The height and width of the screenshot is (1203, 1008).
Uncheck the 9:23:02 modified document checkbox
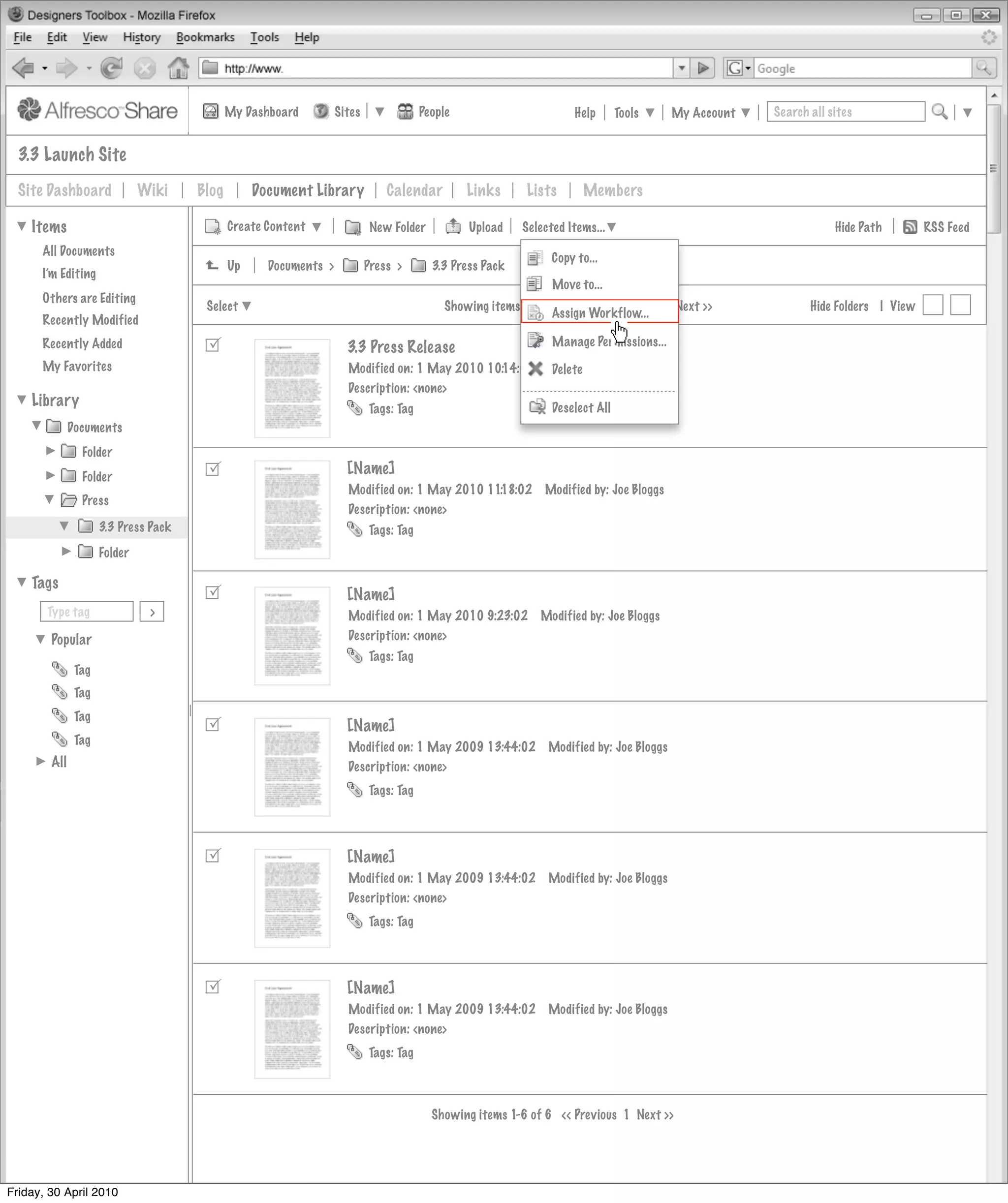pos(213,592)
